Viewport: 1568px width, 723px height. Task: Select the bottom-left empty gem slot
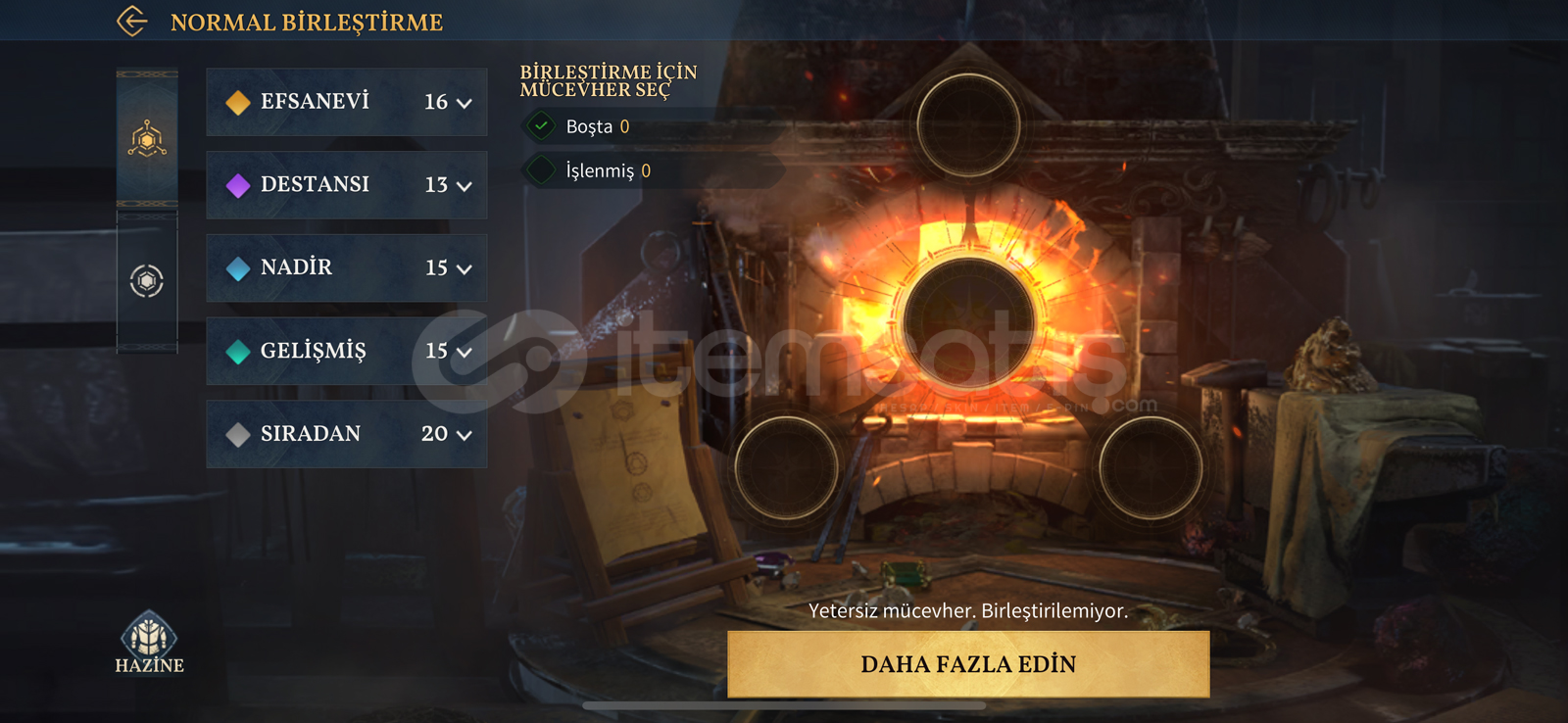tap(786, 467)
